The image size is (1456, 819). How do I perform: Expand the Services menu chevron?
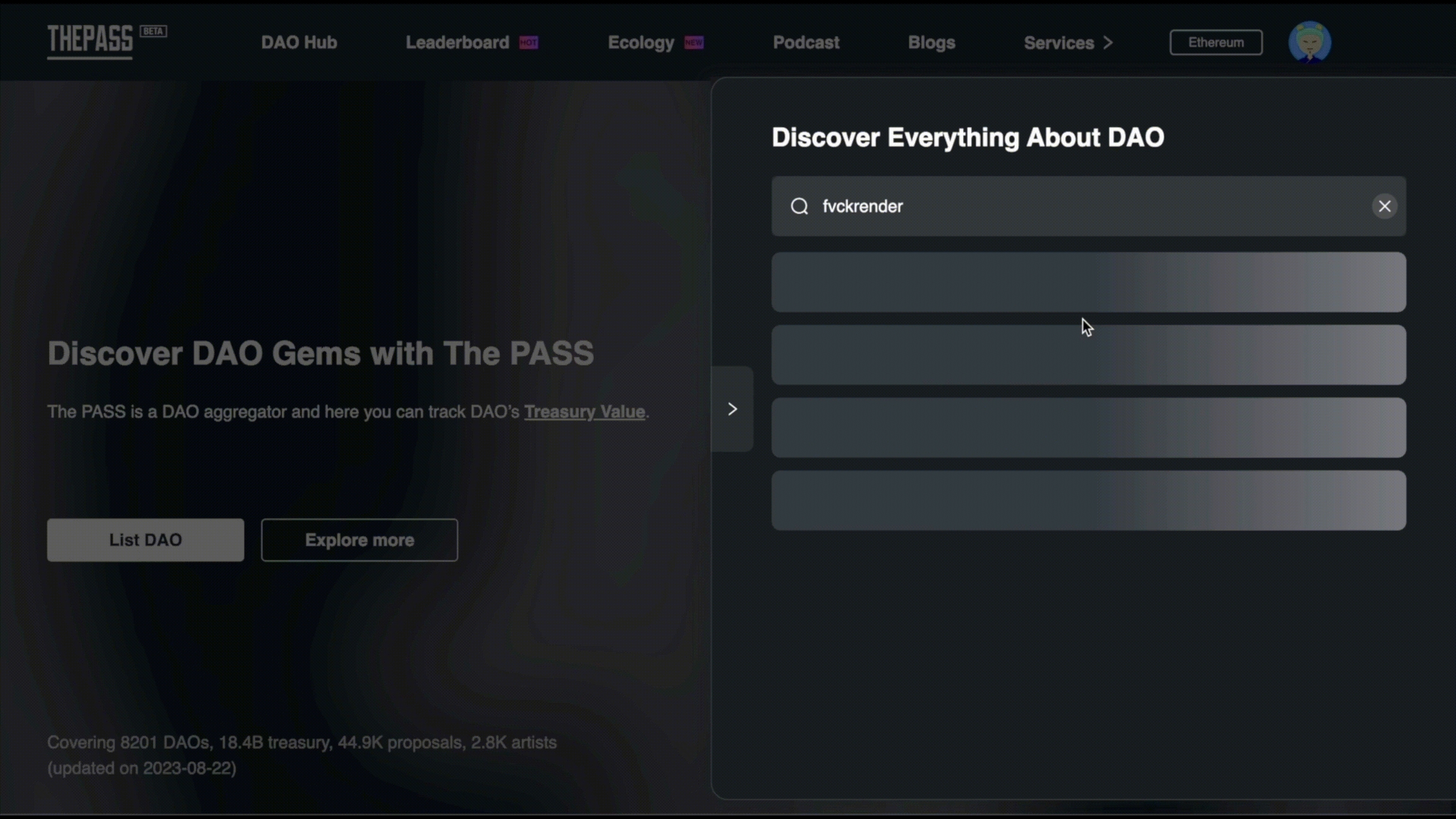click(1108, 42)
